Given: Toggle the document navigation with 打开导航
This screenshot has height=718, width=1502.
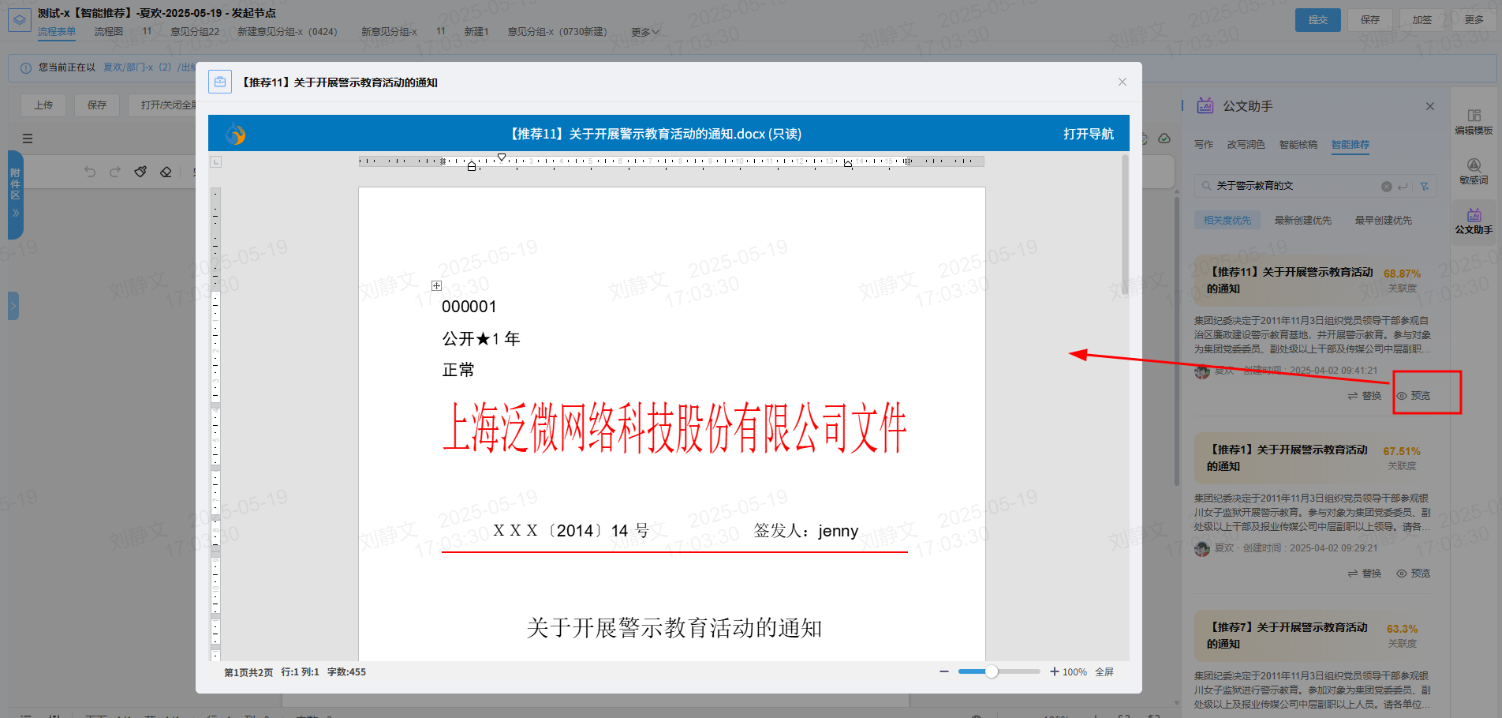Looking at the screenshot, I should pos(1088,134).
